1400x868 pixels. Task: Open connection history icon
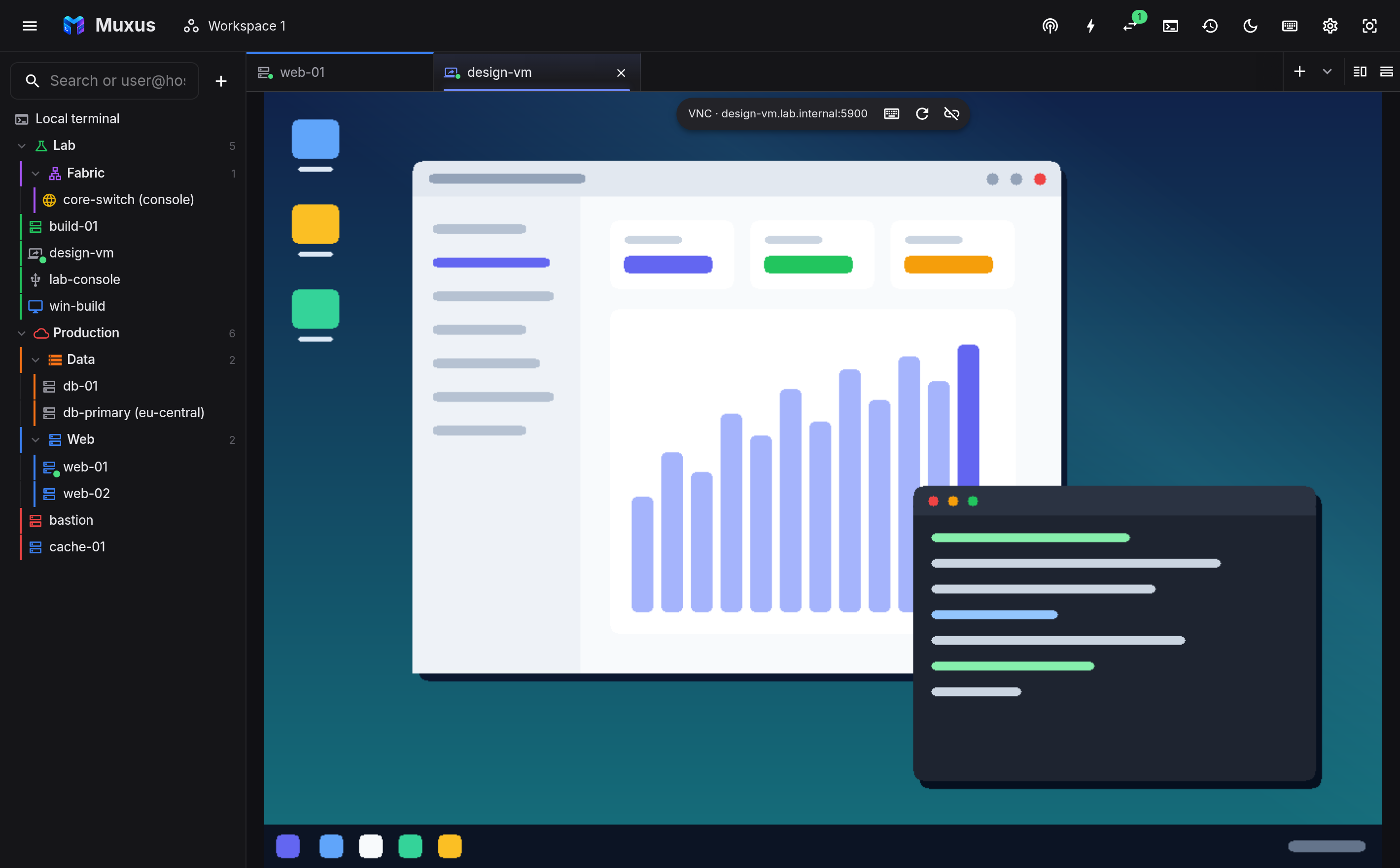point(1210,26)
